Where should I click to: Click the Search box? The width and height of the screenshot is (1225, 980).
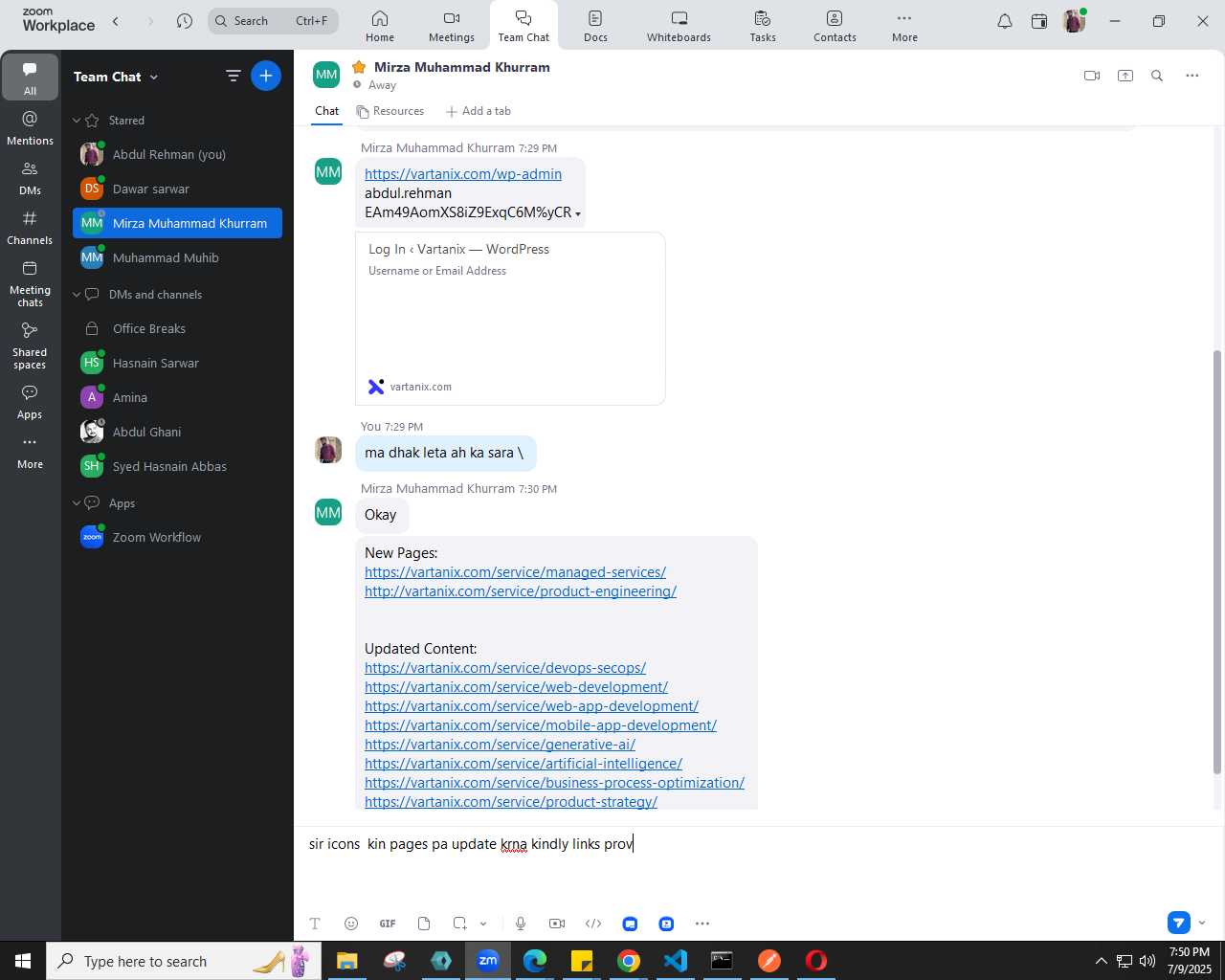tap(274, 21)
